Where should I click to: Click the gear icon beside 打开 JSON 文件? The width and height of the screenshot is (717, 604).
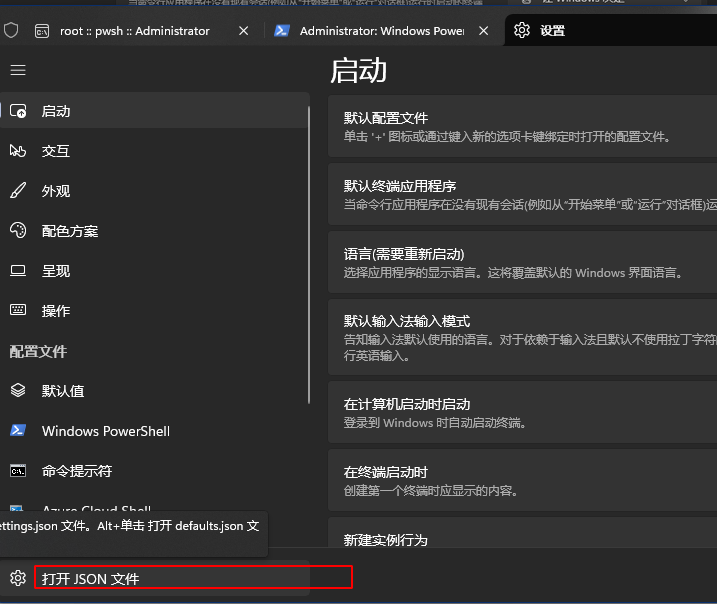17,578
